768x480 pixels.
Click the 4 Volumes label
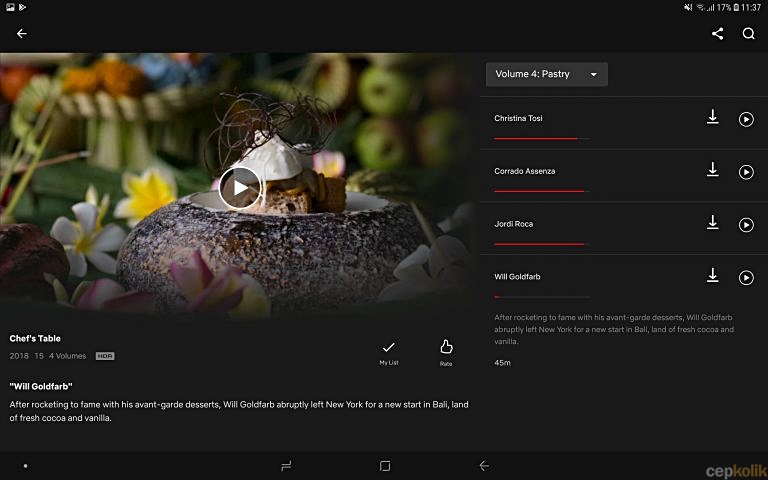pos(68,356)
